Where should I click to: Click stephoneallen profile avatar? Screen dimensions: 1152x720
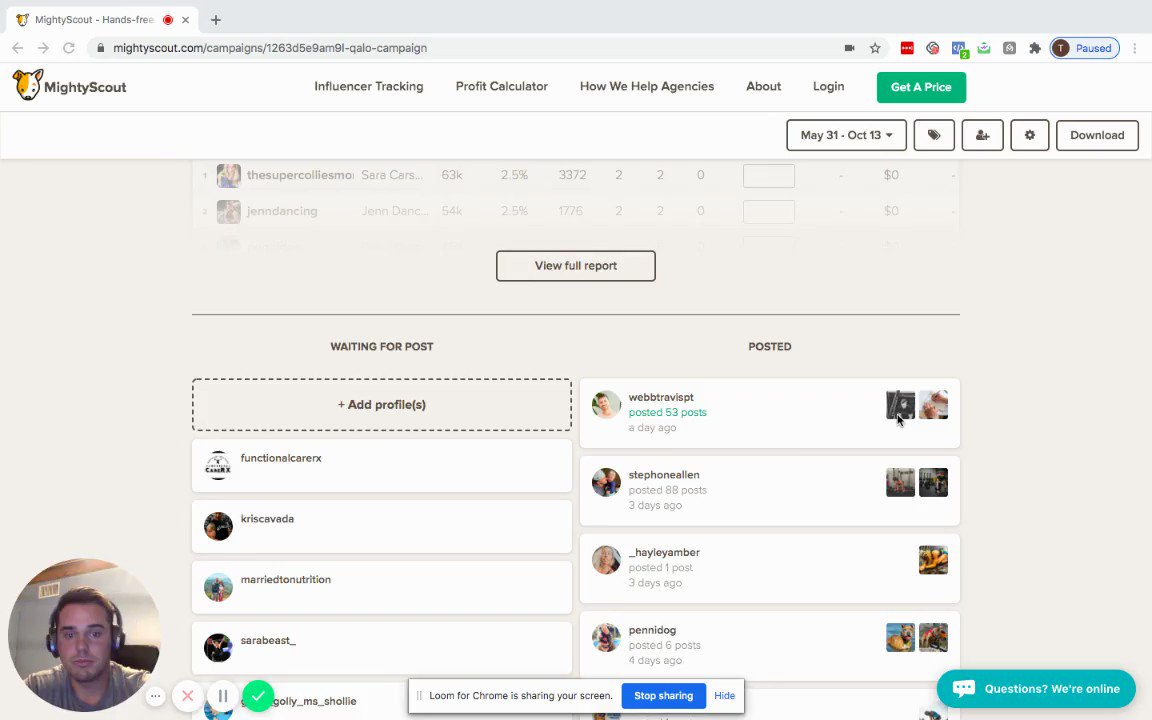606,483
